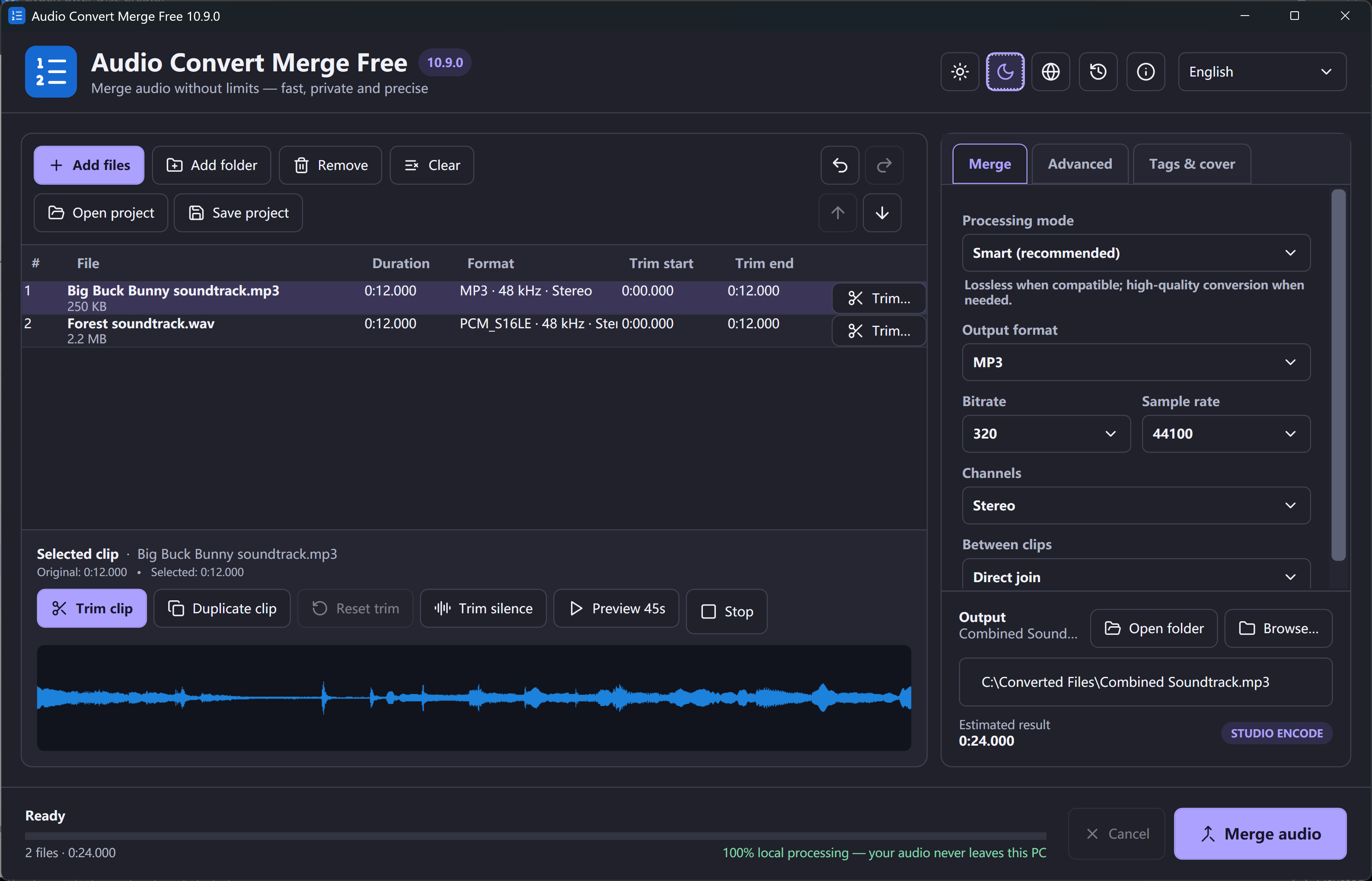Browse for output file location
Viewport: 1372px width, 881px height.
pyautogui.click(x=1279, y=628)
